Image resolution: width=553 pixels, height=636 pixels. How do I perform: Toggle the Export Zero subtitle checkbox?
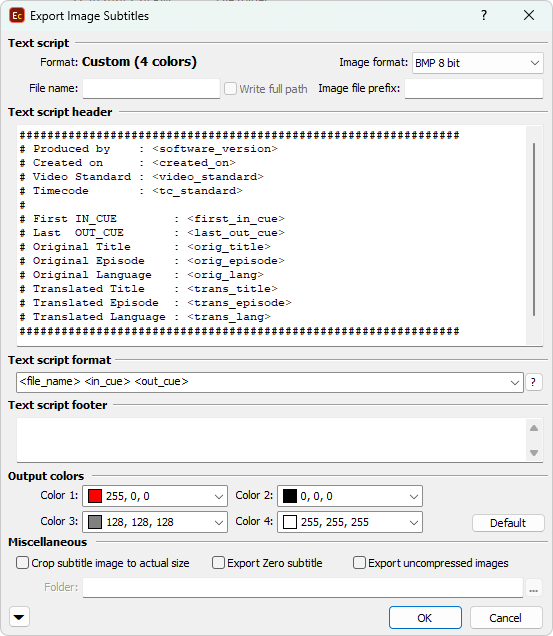(218, 563)
